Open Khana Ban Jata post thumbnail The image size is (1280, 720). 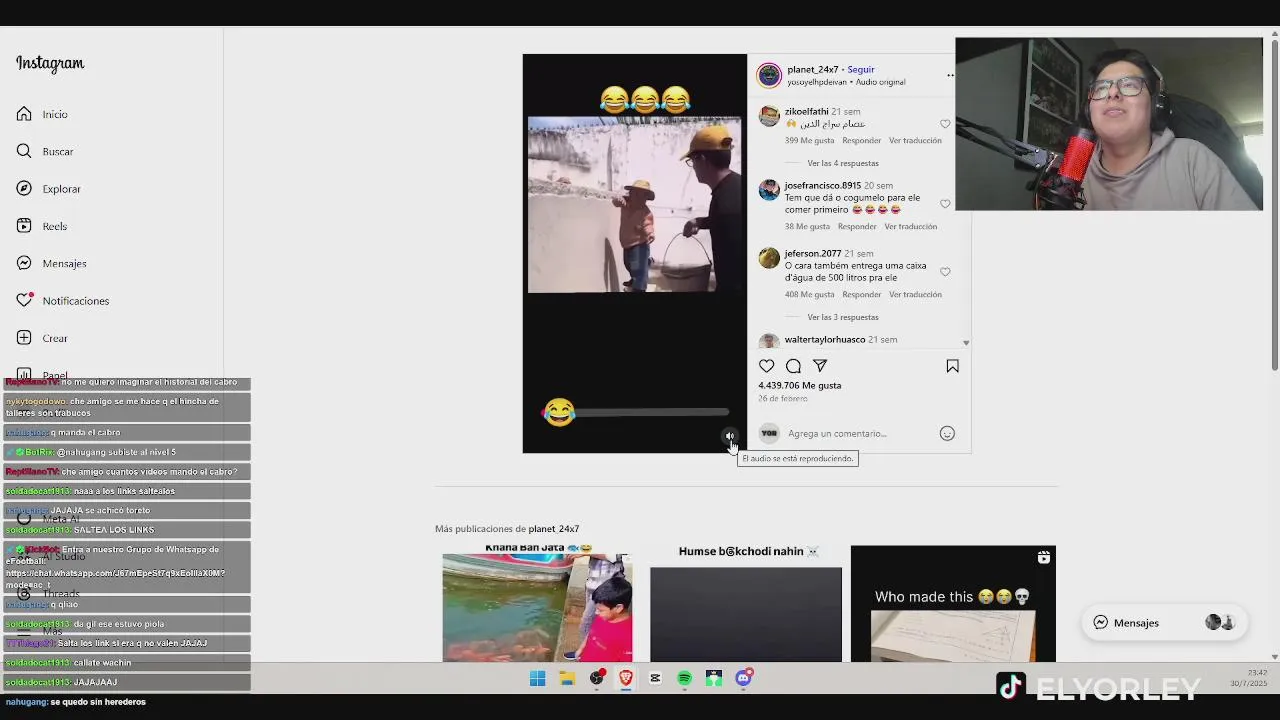pos(538,602)
